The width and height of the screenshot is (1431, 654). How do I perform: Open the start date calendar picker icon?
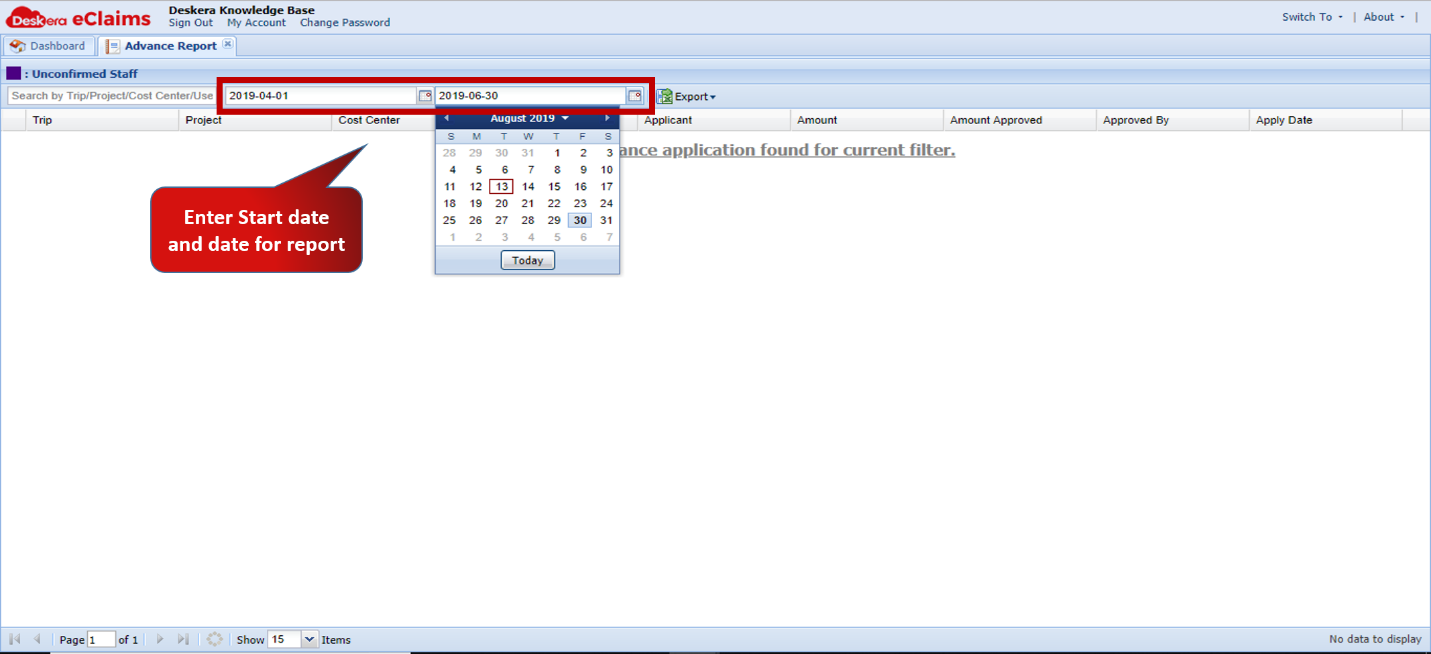[425, 96]
